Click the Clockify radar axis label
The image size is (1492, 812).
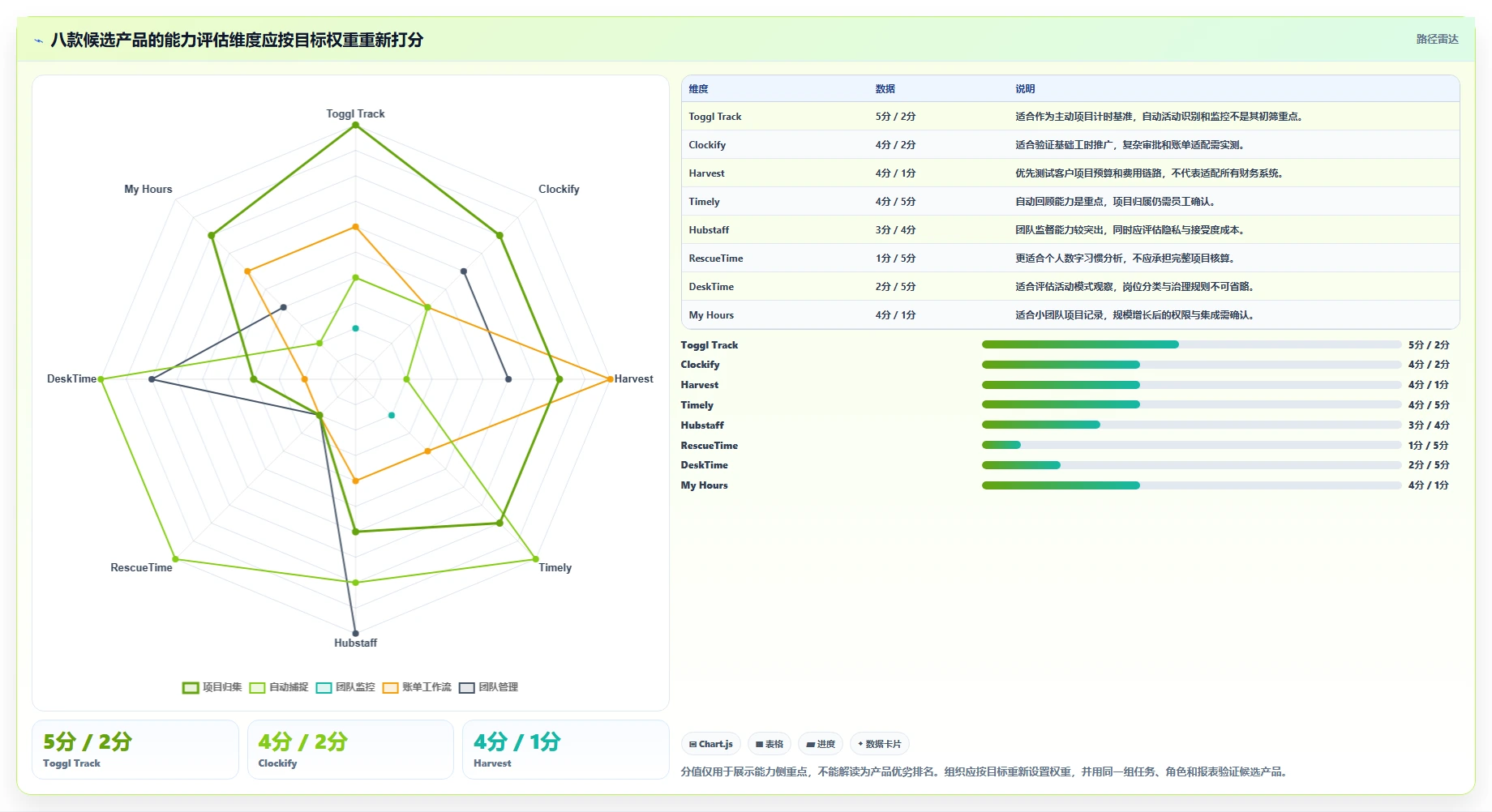pos(559,190)
